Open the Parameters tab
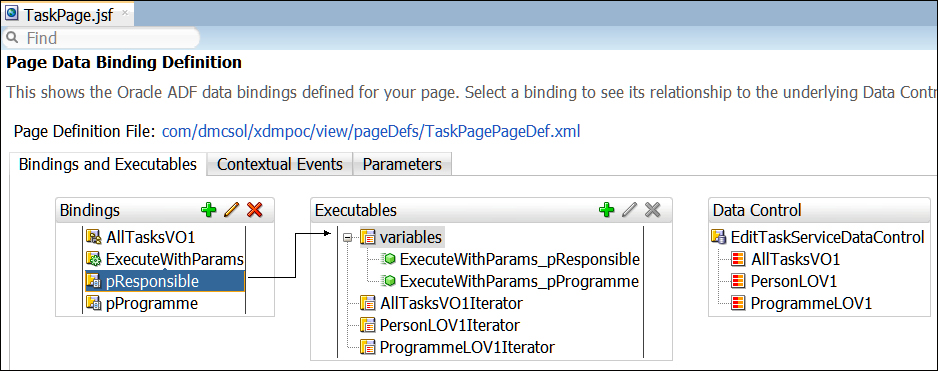The image size is (938, 371). tap(402, 165)
